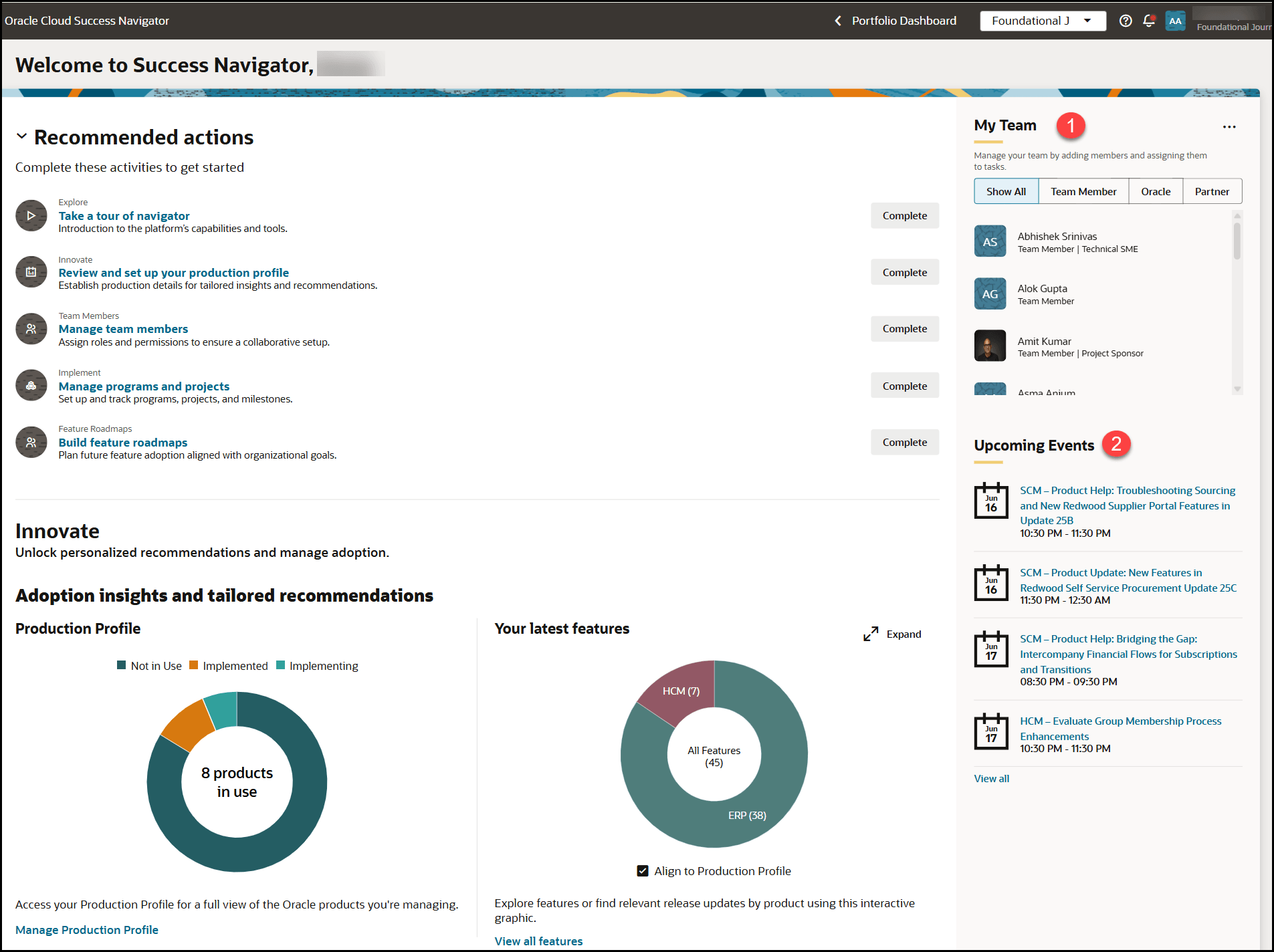Image resolution: width=1274 pixels, height=952 pixels.
Task: Open SCM Troubleshooting Sourcing event link
Action: 1128,505
